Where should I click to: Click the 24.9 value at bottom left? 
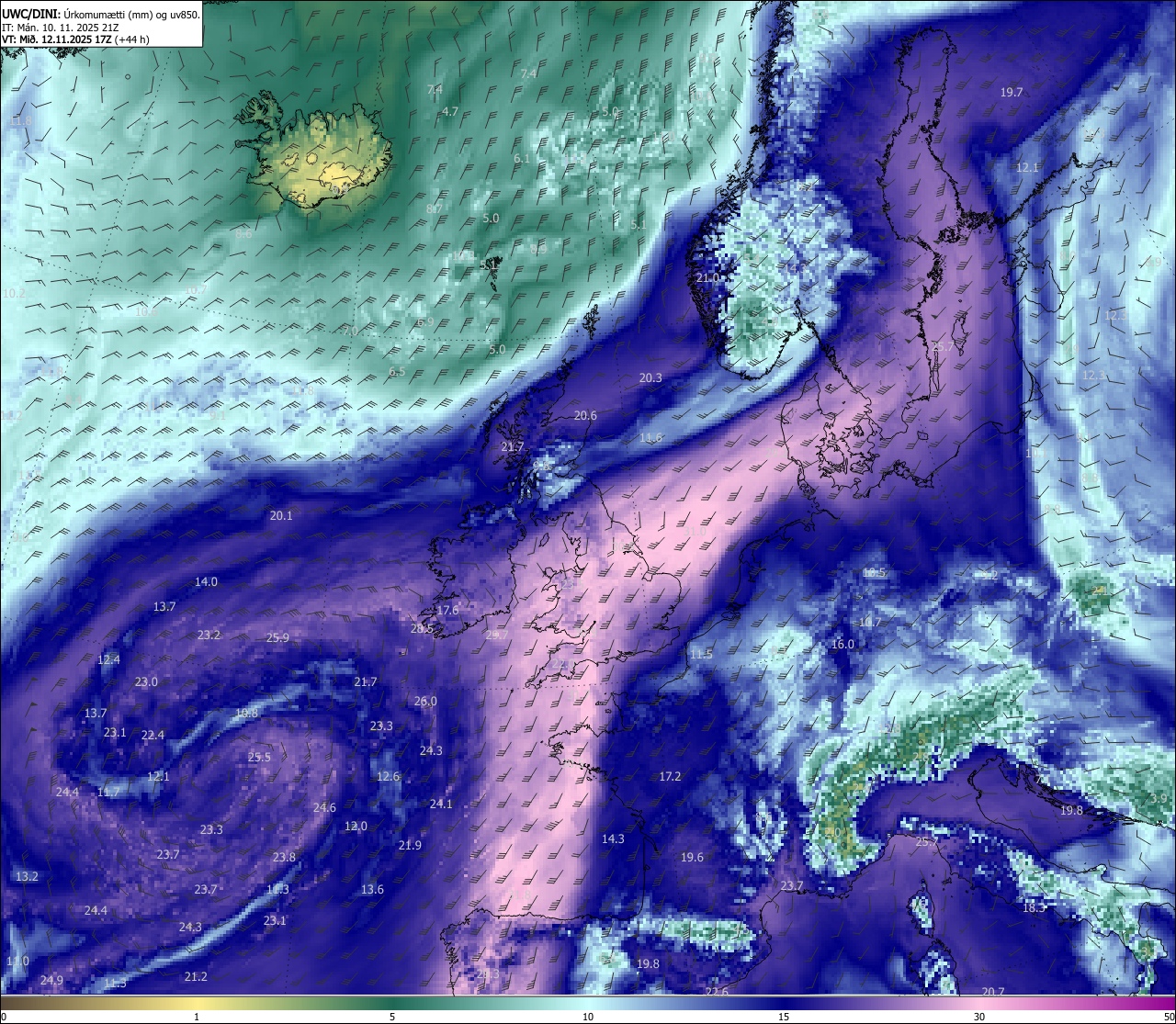(x=51, y=980)
